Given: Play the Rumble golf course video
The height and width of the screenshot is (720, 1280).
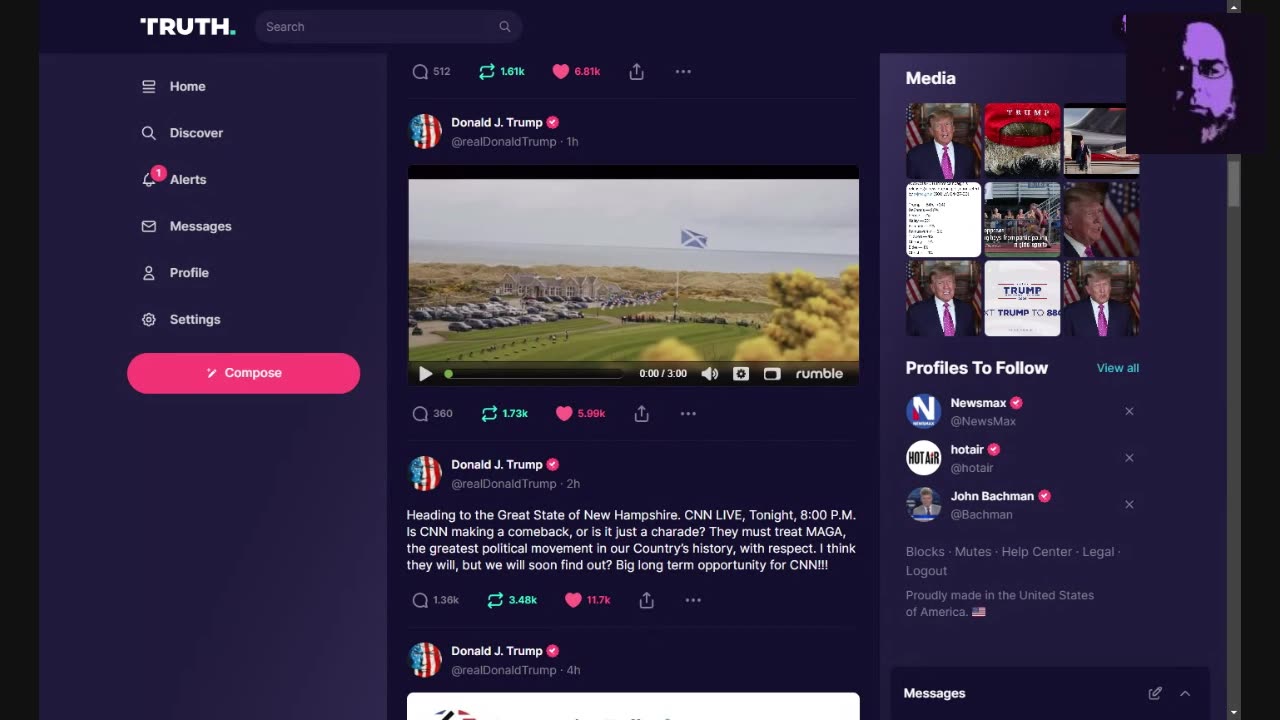Looking at the screenshot, I should tap(425, 374).
